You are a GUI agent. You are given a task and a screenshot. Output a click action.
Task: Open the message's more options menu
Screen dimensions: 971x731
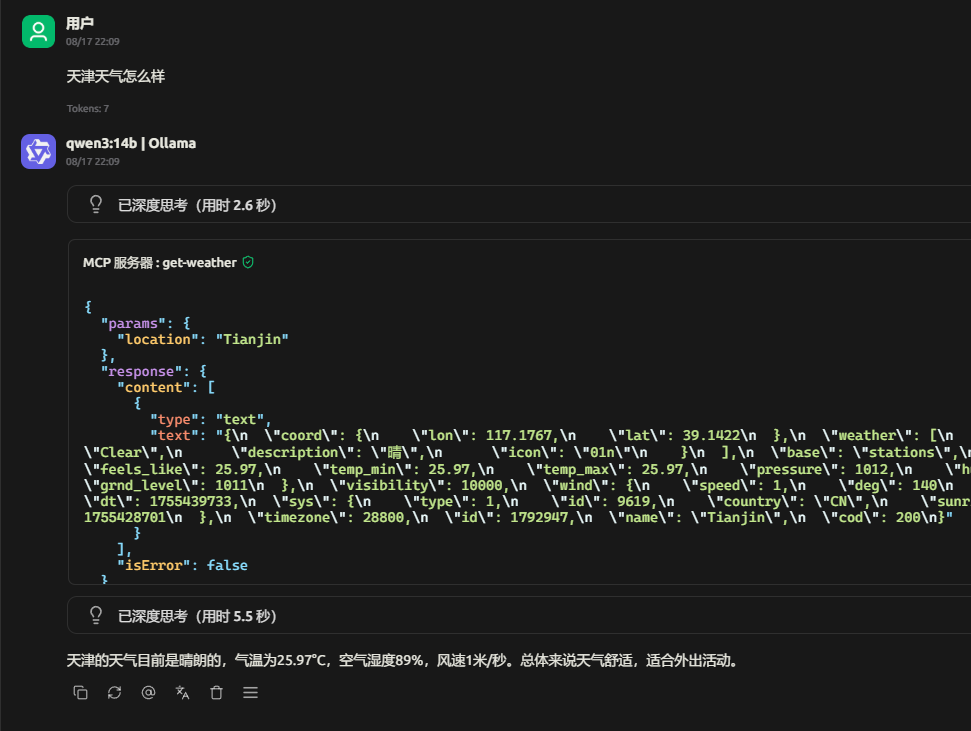(x=250, y=693)
